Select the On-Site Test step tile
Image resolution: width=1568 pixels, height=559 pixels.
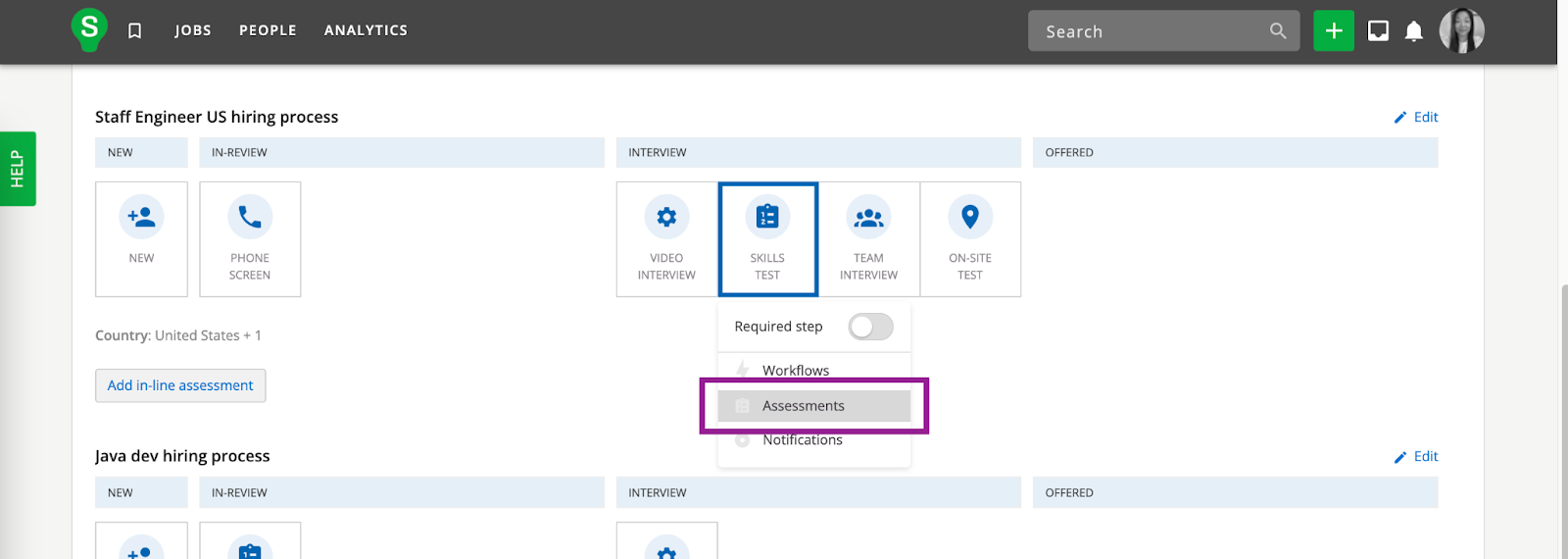pyautogui.click(x=970, y=239)
